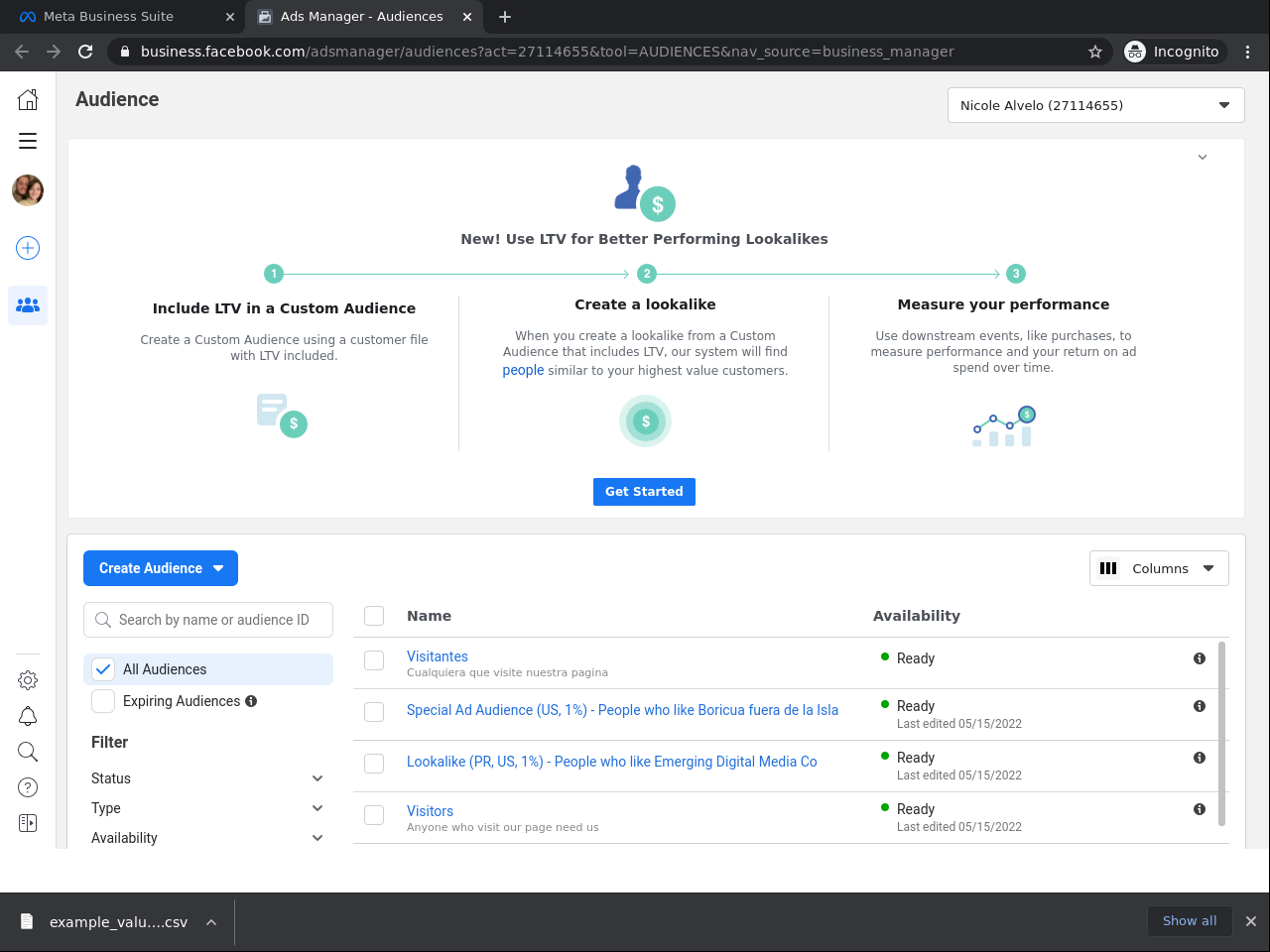Enable the Expiring Audiences checkbox
The image size is (1270, 952).
103,701
